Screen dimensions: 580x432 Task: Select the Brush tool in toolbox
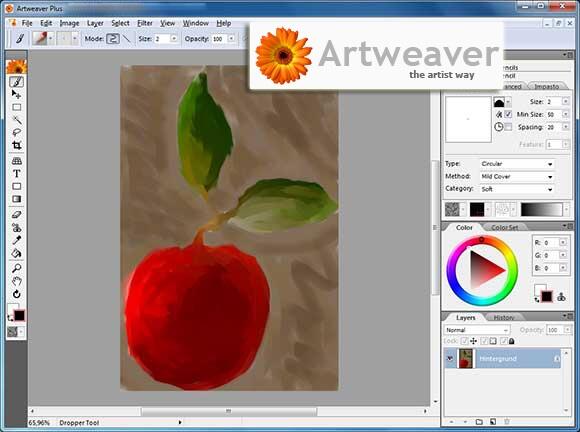16,81
